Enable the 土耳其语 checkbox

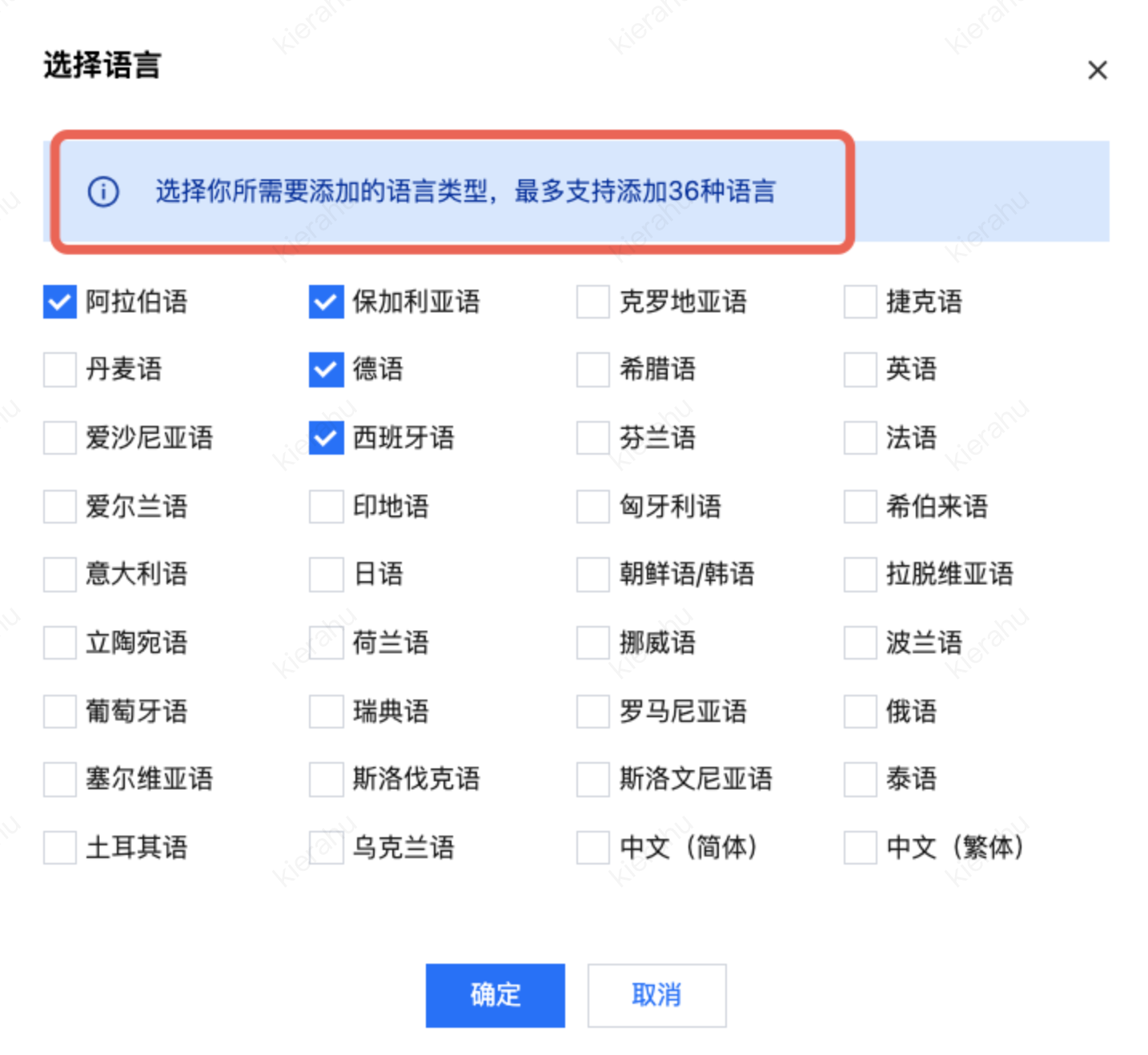point(60,847)
